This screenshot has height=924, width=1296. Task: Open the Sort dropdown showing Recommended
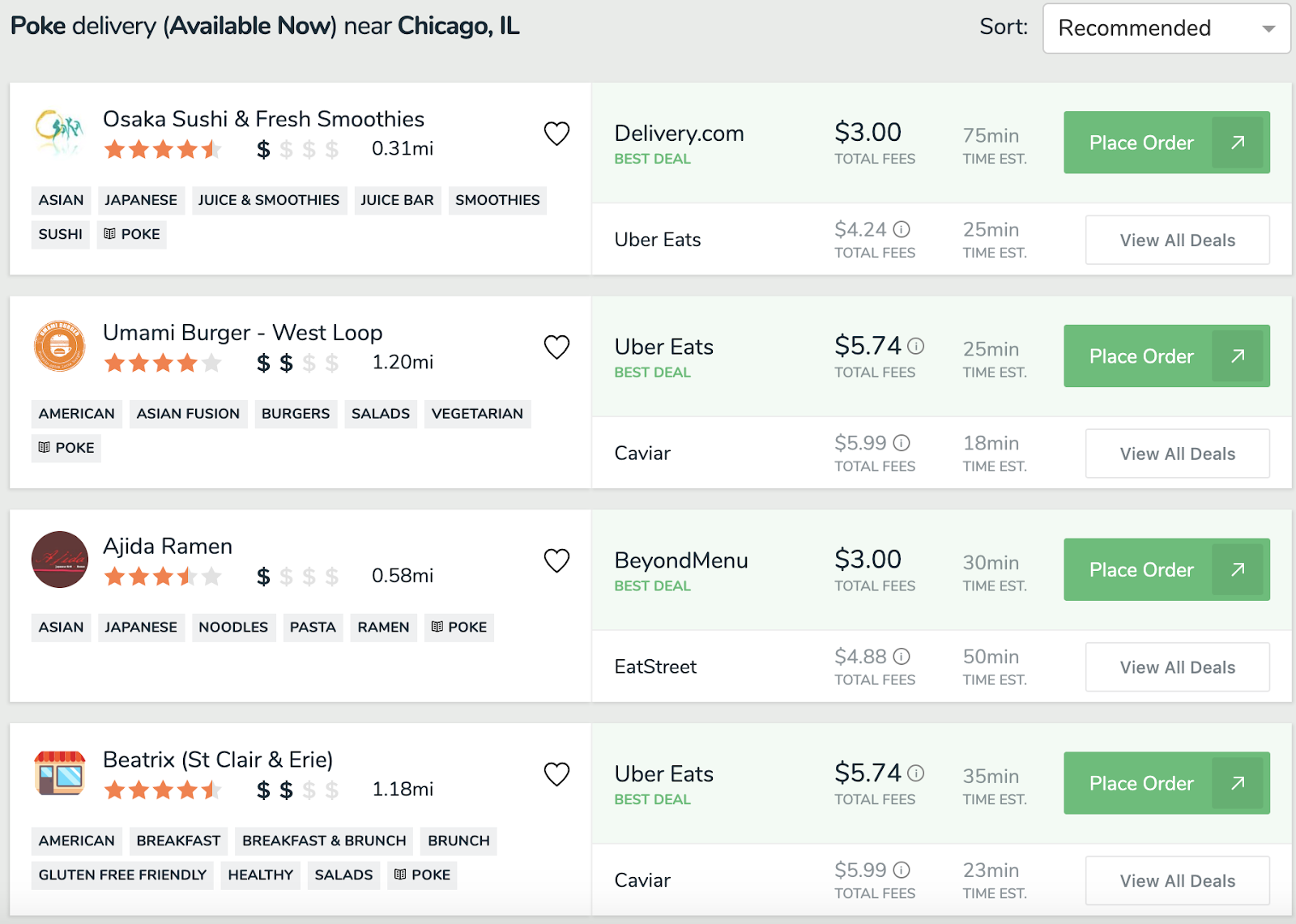(1166, 28)
